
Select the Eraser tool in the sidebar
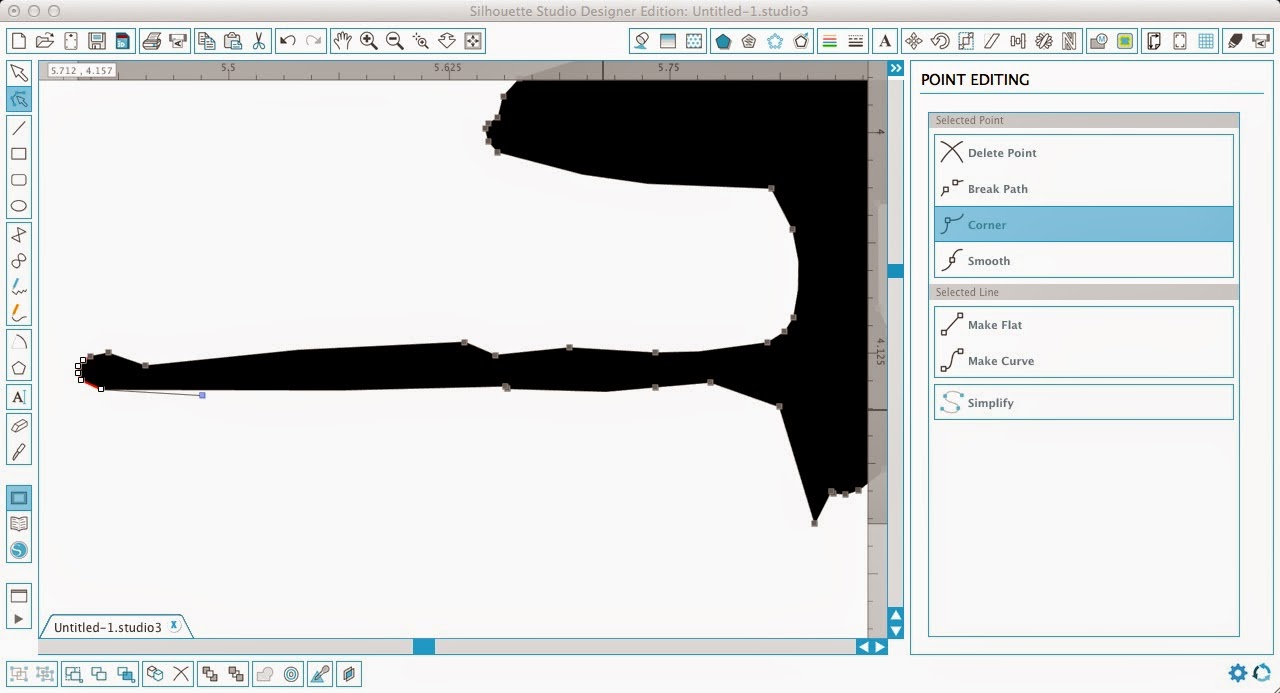(x=19, y=425)
